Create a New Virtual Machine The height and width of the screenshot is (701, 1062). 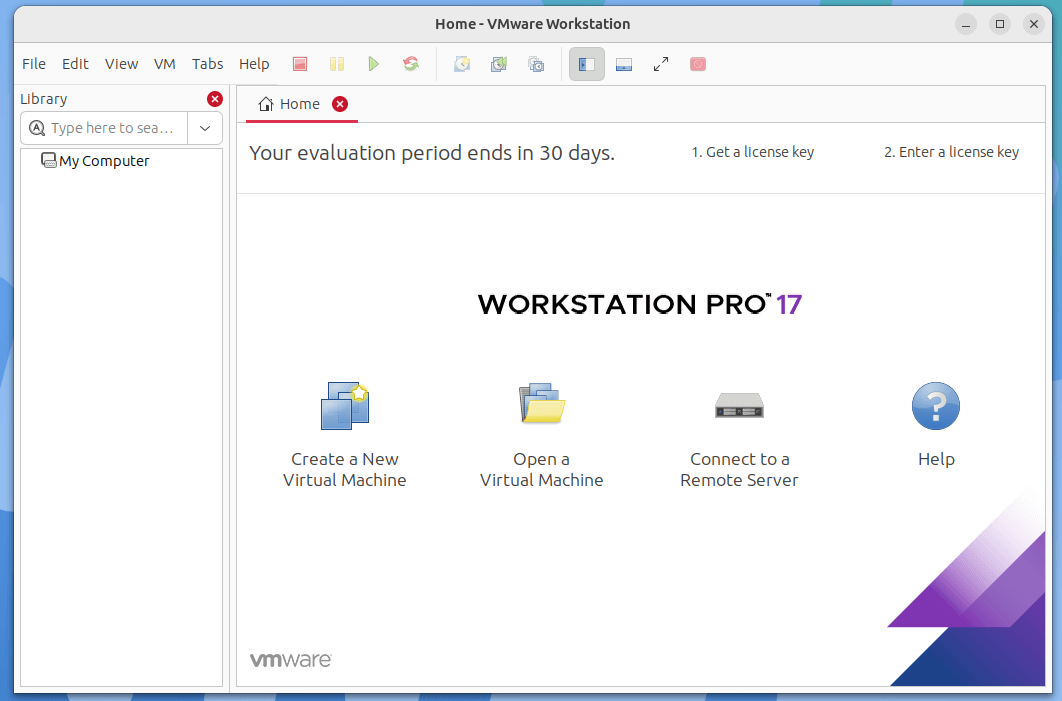pos(344,430)
